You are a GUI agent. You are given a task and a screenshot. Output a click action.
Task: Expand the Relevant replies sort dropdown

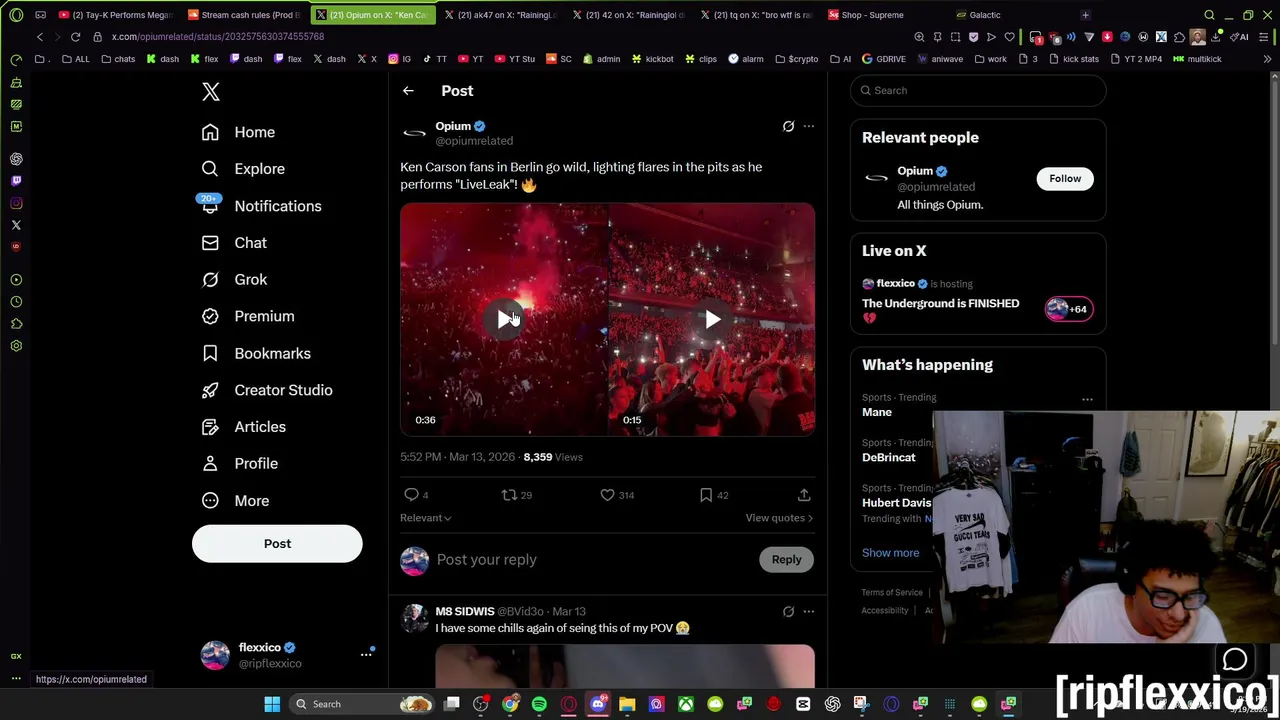coord(426,518)
